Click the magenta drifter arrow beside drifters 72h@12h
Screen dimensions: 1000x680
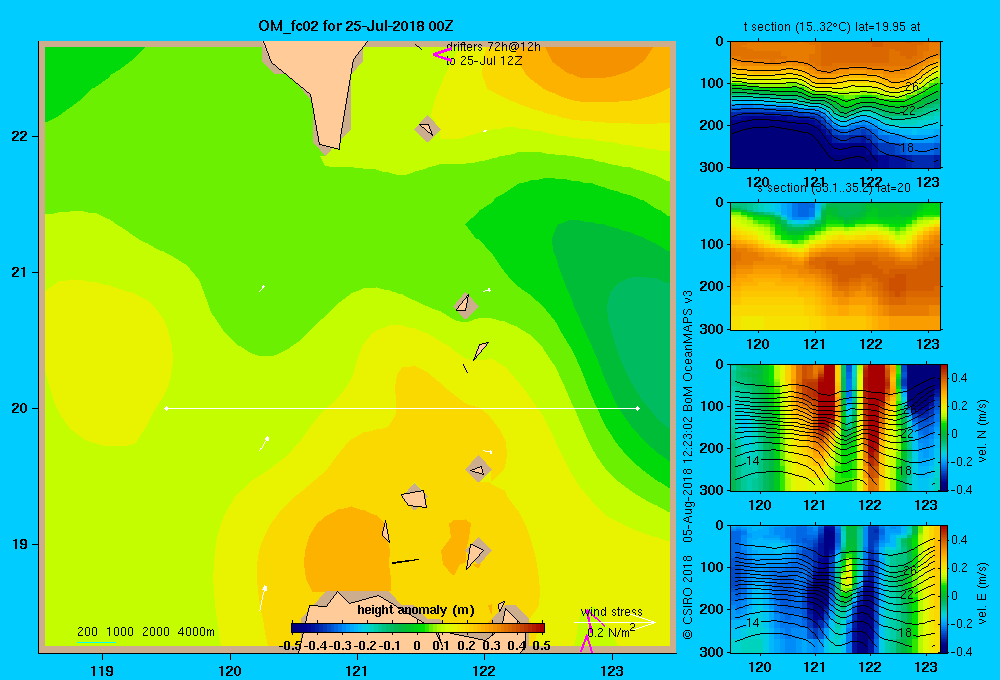click(441, 55)
